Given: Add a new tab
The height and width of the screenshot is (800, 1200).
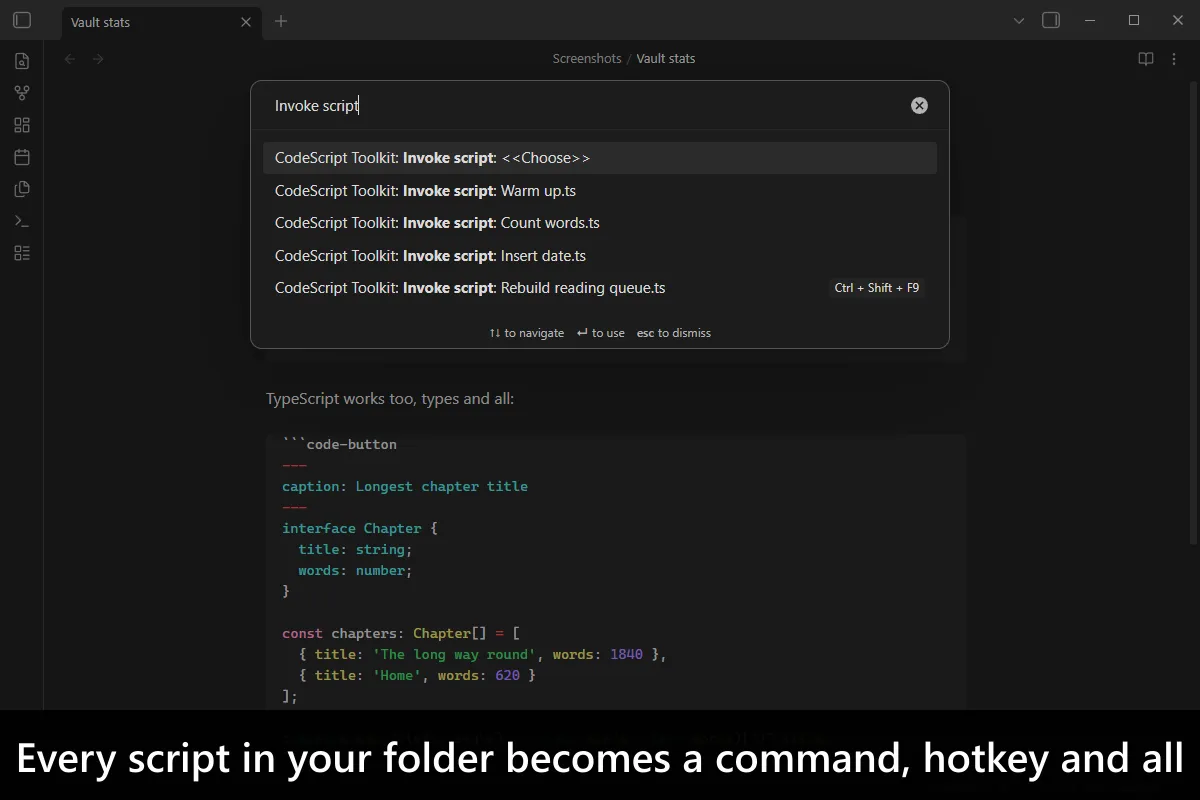Looking at the screenshot, I should pos(281,21).
